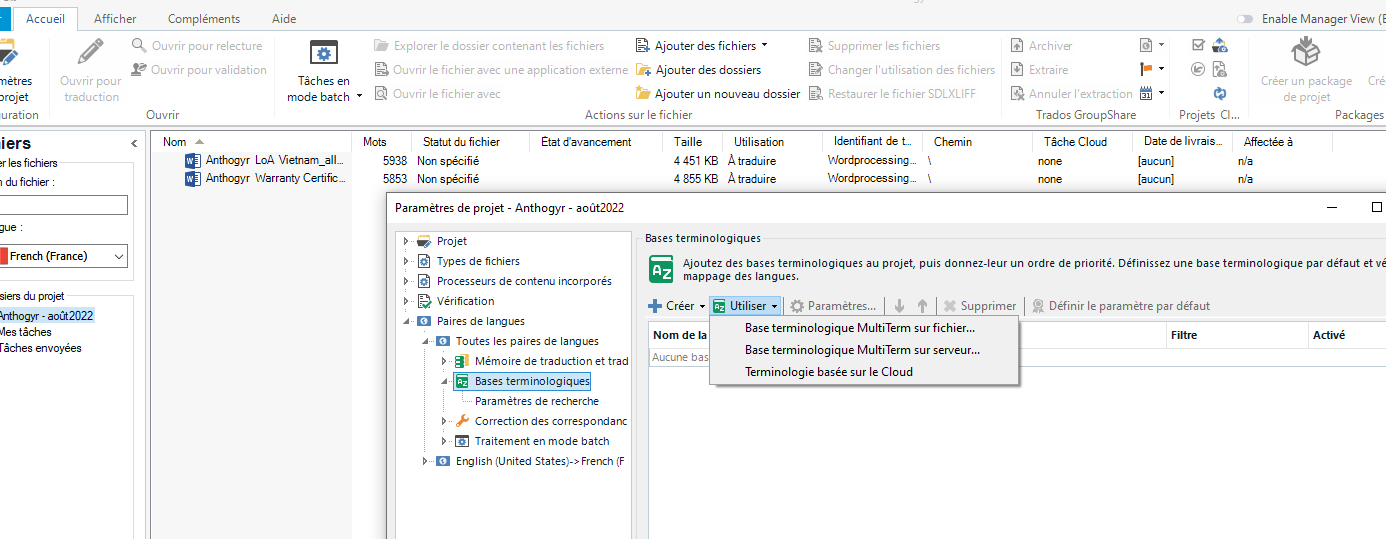Collapse the left files panel with the chevron
1386x539 pixels.
[x=134, y=144]
